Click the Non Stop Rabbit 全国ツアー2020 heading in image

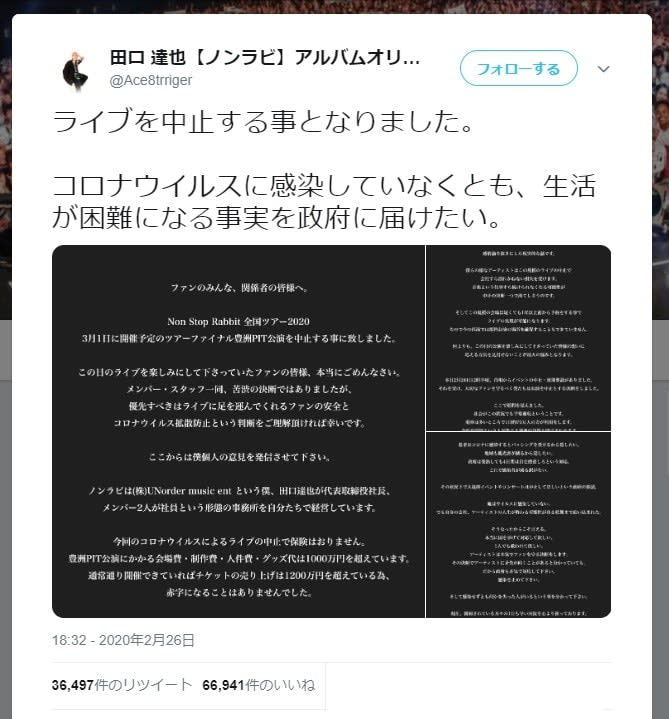(238, 321)
